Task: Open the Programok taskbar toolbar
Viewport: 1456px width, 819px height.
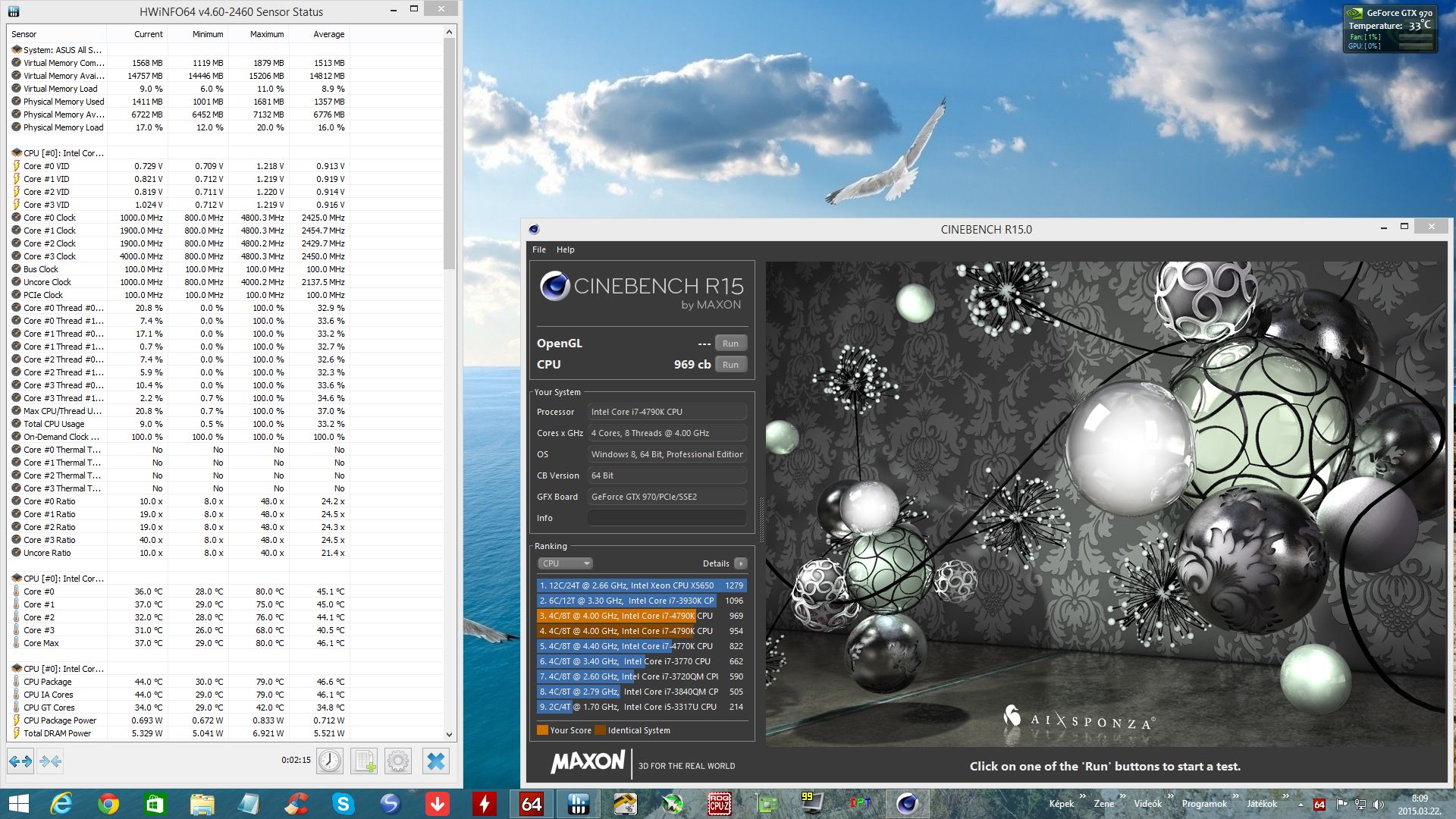Action: coord(1204,804)
